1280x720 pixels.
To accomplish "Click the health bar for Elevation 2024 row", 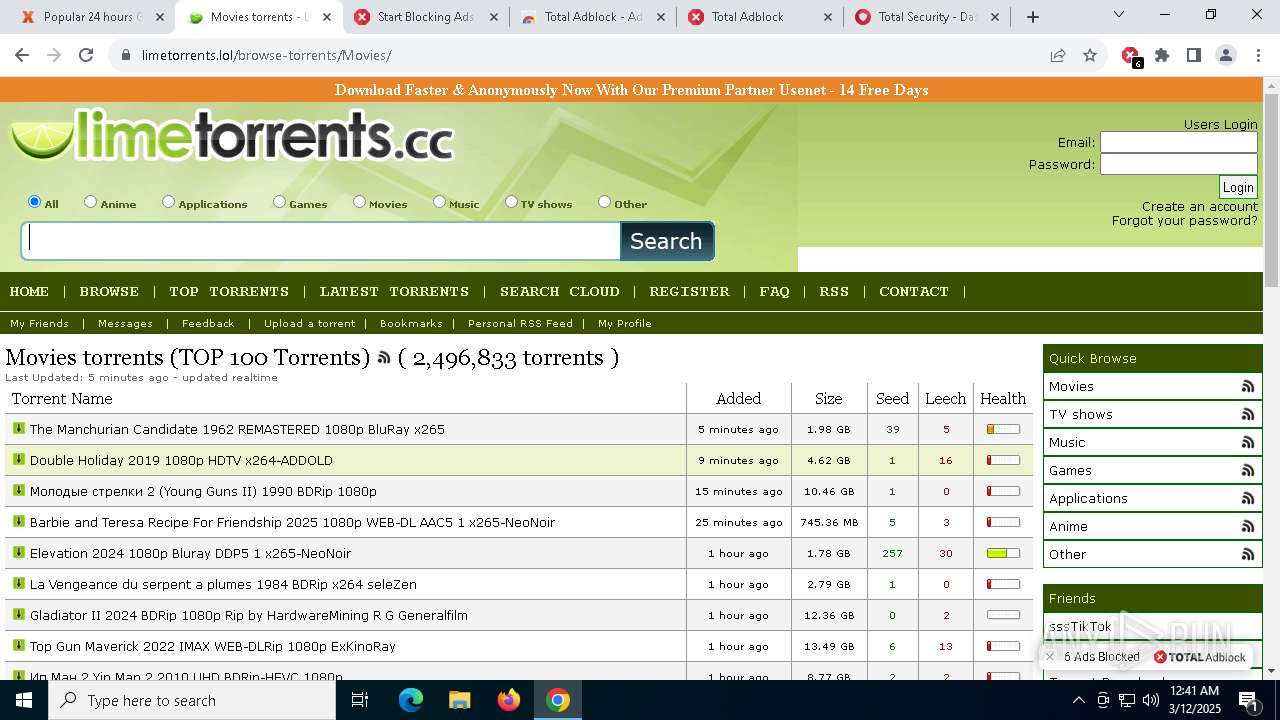I will pos(1003,553).
